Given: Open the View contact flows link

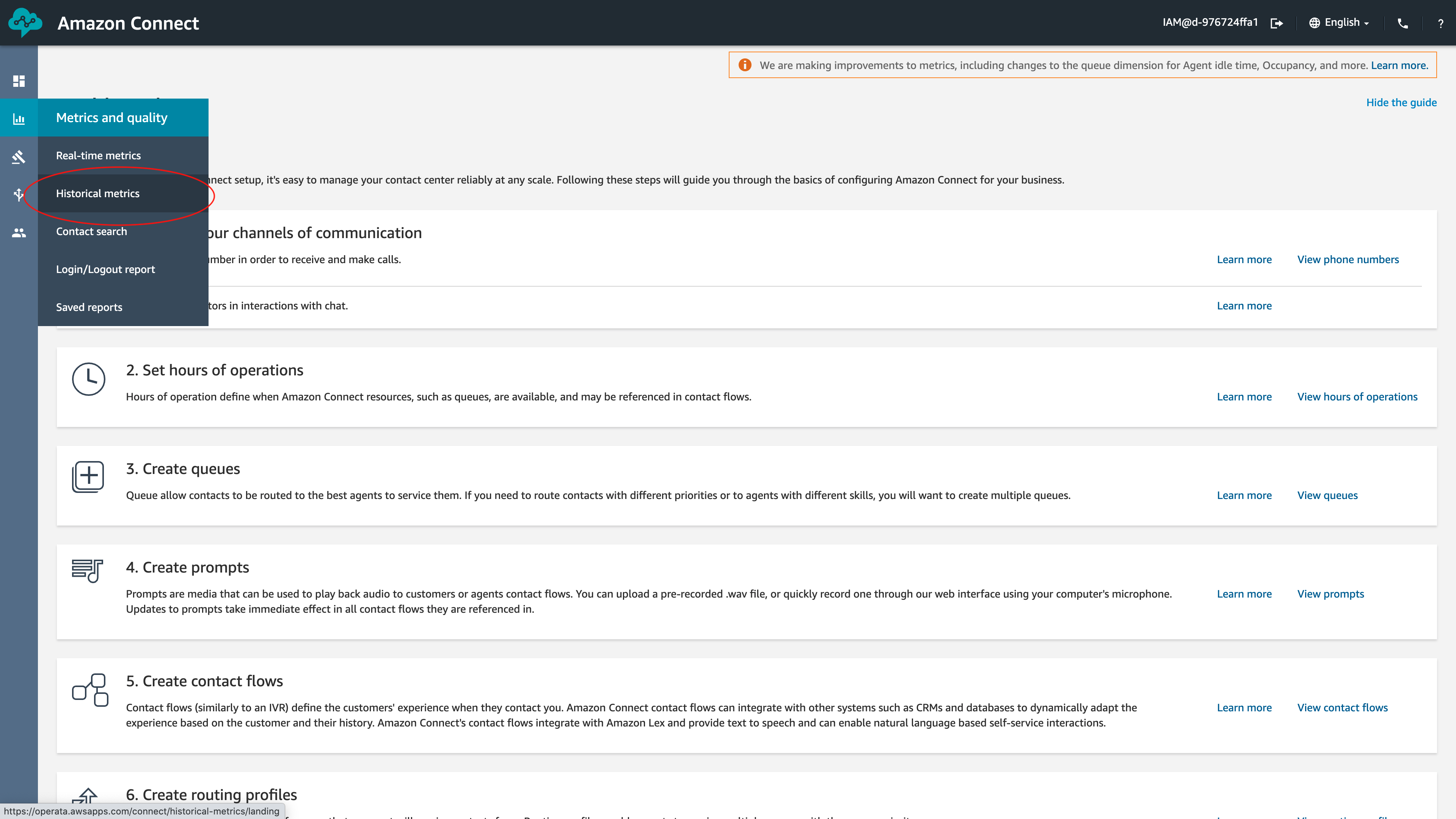Looking at the screenshot, I should click(1342, 708).
